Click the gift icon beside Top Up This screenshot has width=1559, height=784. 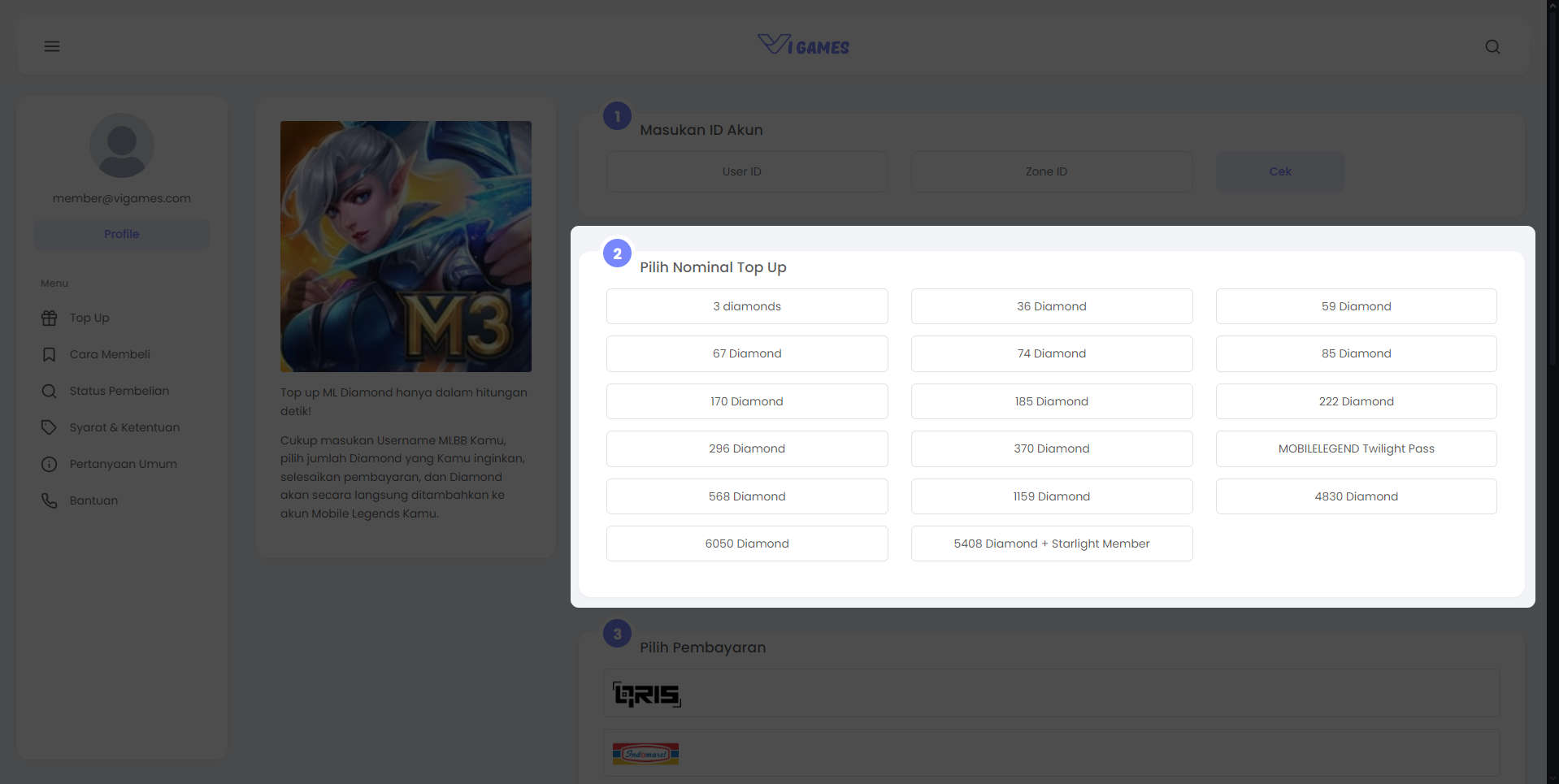tap(50, 318)
